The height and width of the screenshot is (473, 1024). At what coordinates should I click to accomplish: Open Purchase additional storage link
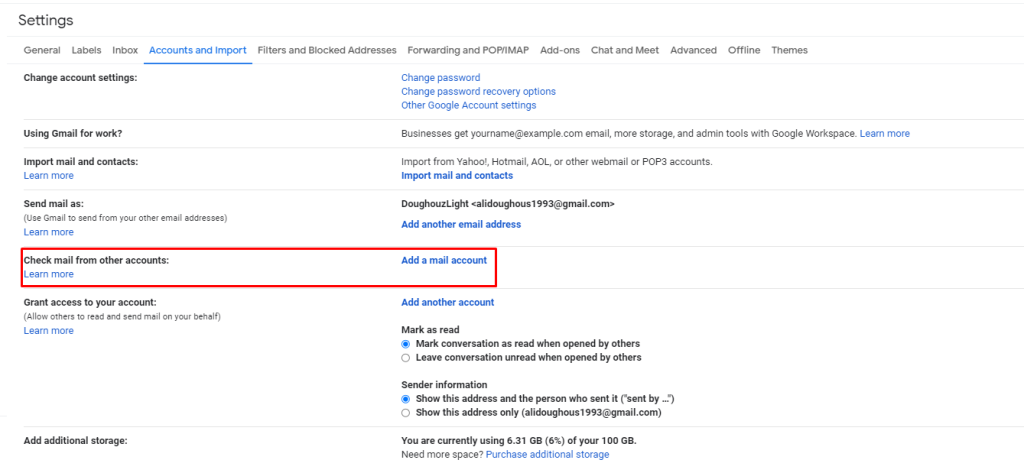click(x=547, y=455)
